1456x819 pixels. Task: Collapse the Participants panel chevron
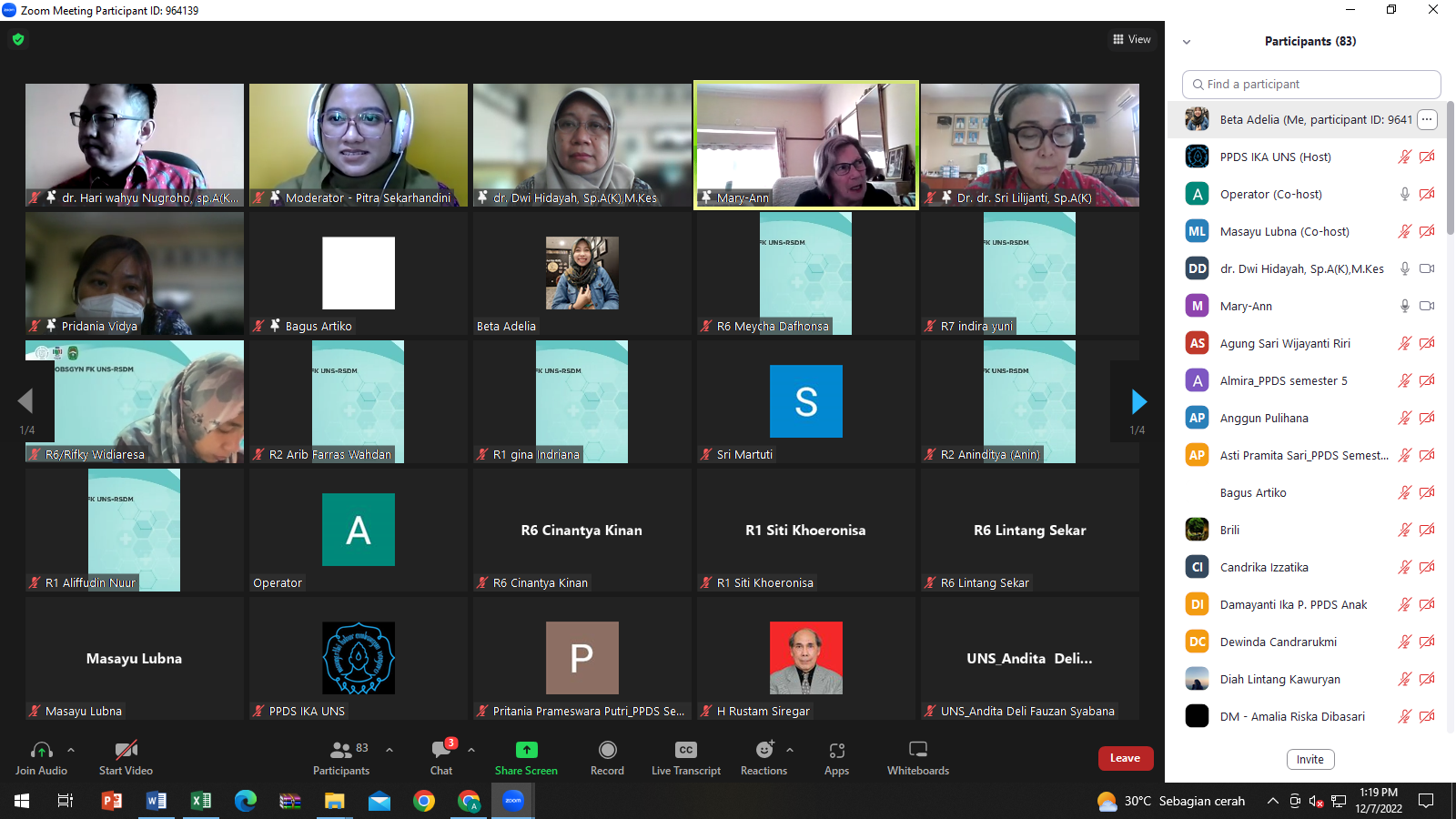click(x=1187, y=42)
